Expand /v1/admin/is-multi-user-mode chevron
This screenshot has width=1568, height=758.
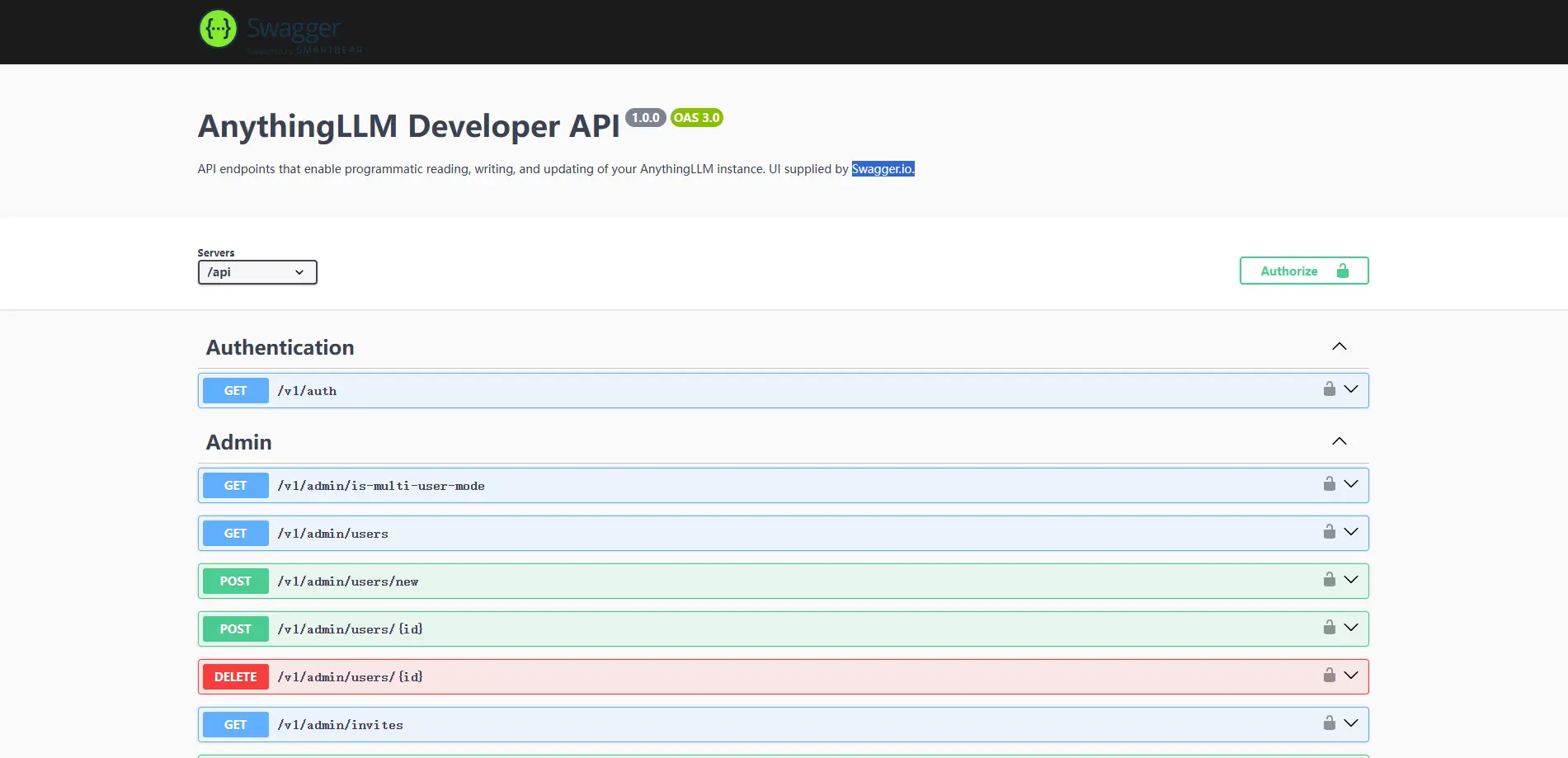(1350, 483)
